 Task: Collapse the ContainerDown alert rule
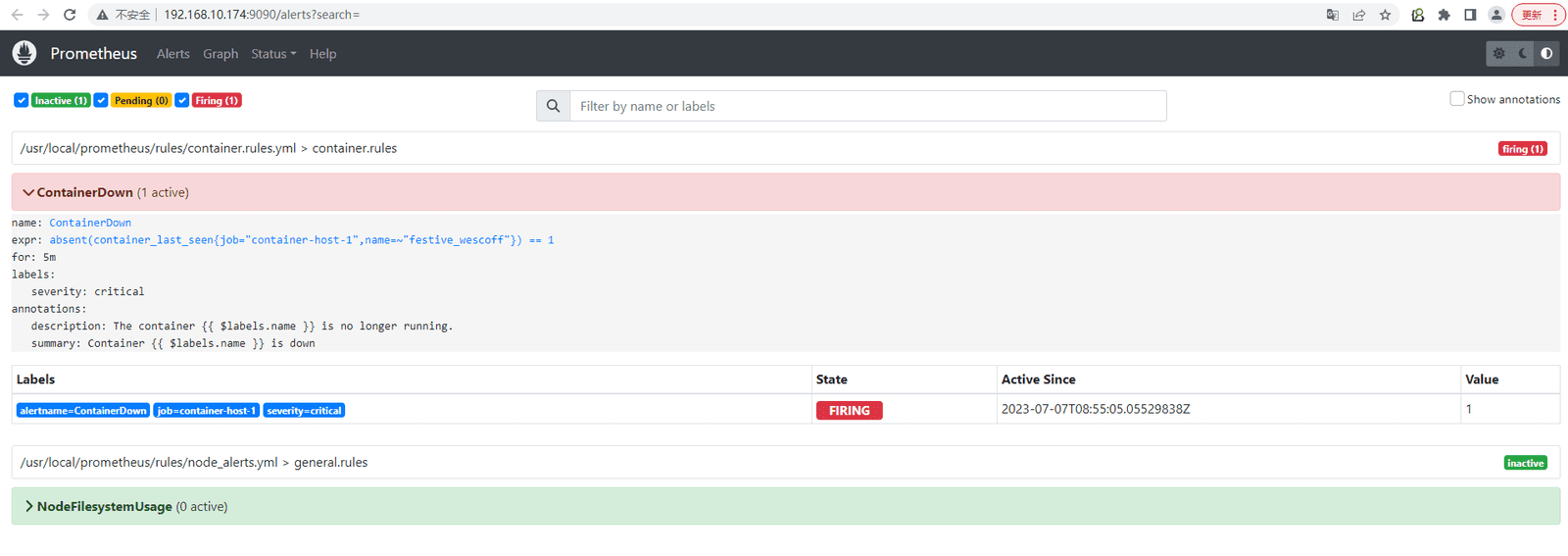click(785, 192)
